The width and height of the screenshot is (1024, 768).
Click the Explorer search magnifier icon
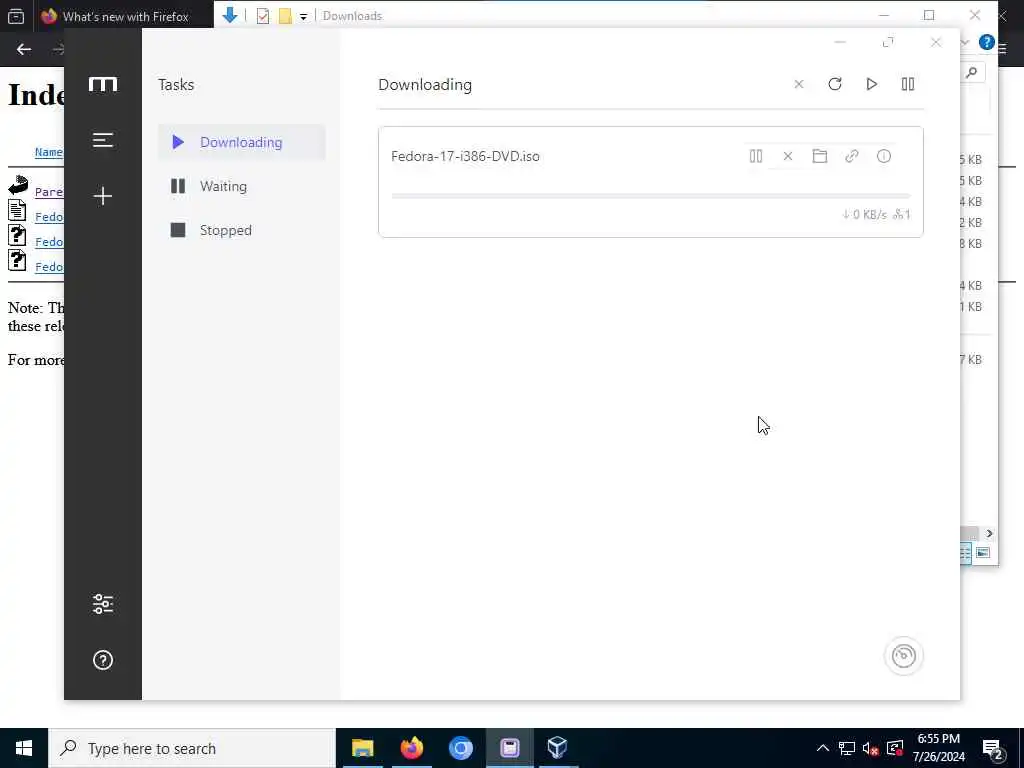(x=972, y=72)
